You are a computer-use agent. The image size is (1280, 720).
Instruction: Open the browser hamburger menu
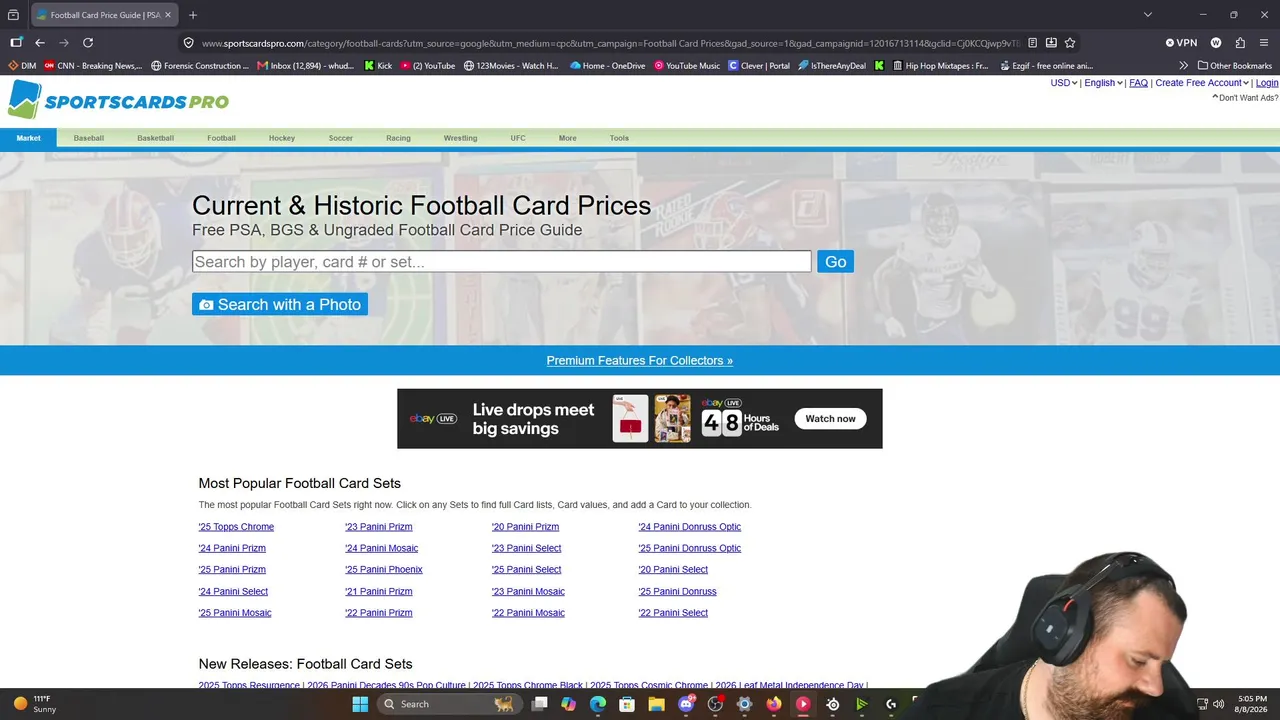click(1264, 43)
